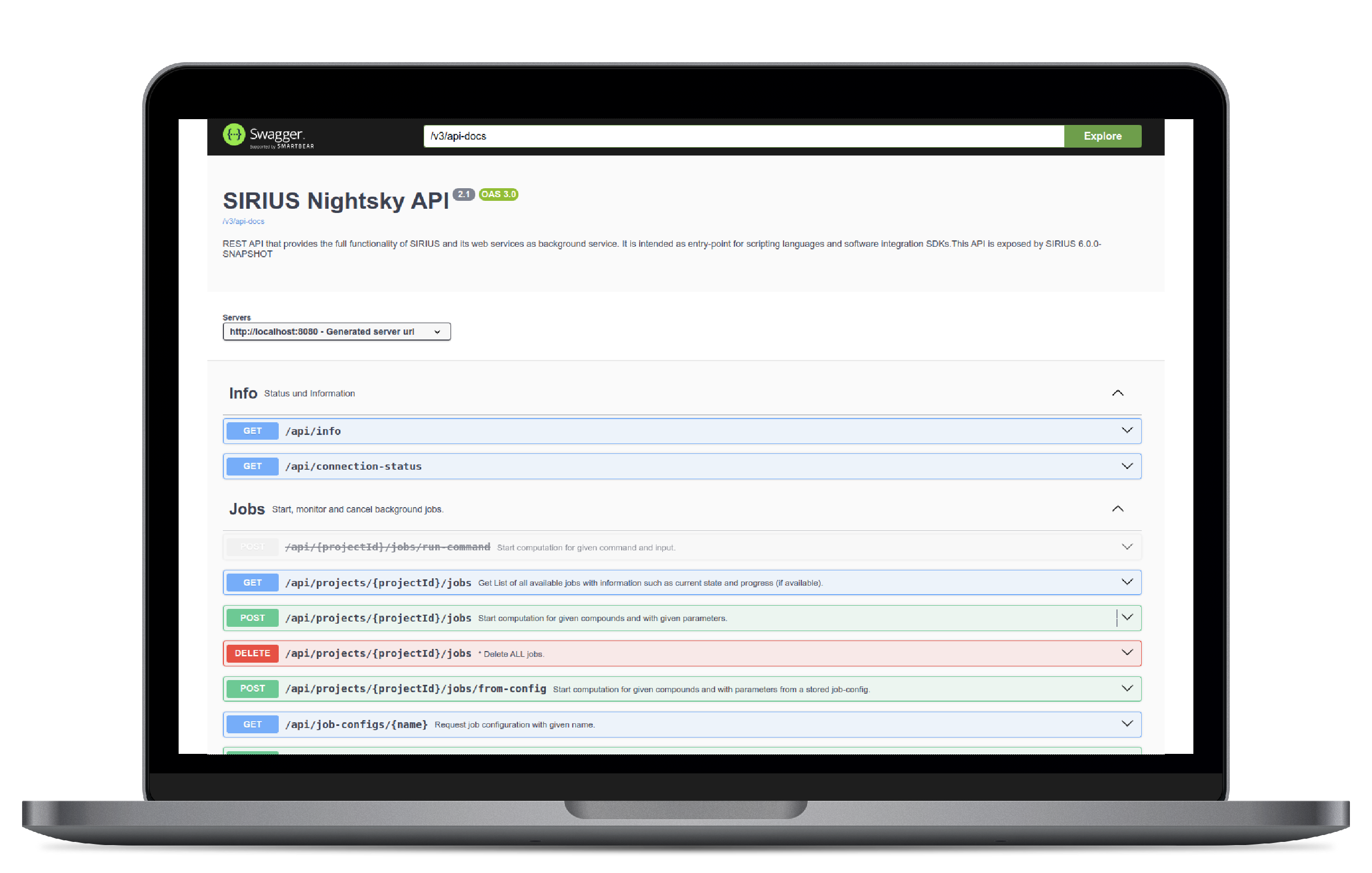Collapse the Jobs section chevron
This screenshot has width=1372, height=873.
pos(1118,509)
